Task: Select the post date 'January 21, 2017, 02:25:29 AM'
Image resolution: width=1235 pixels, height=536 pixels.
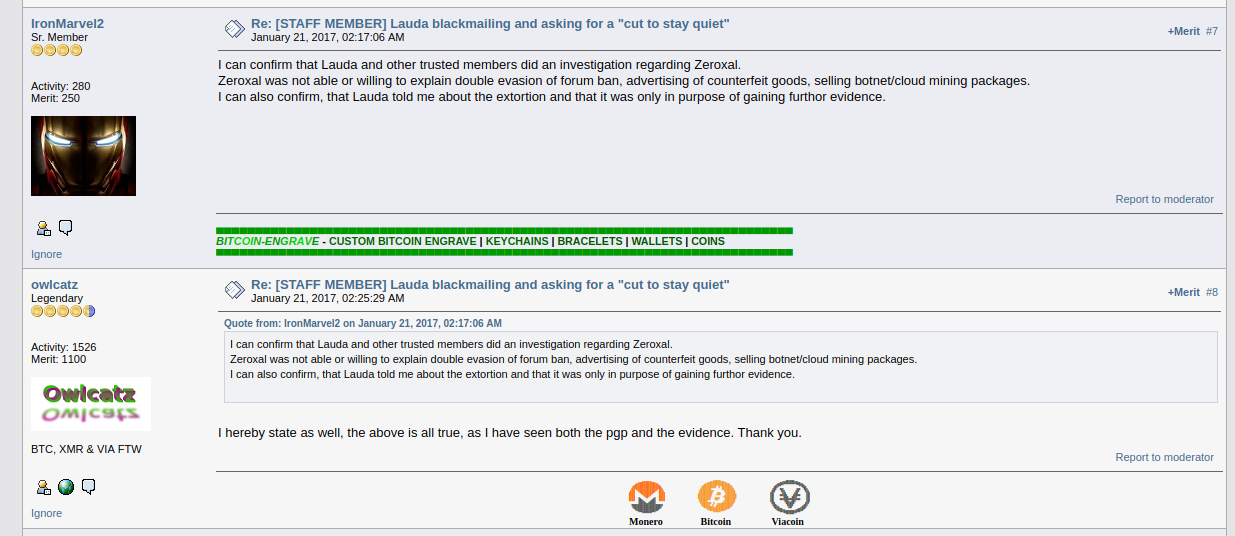Action: coord(328,298)
